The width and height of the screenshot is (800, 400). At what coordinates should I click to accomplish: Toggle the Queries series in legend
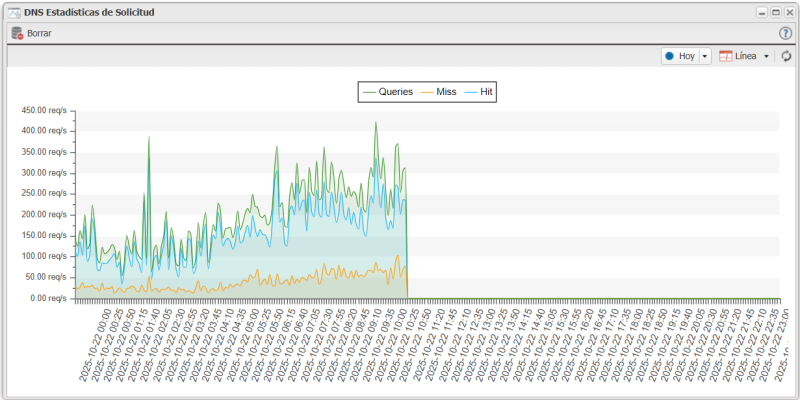pyautogui.click(x=387, y=91)
